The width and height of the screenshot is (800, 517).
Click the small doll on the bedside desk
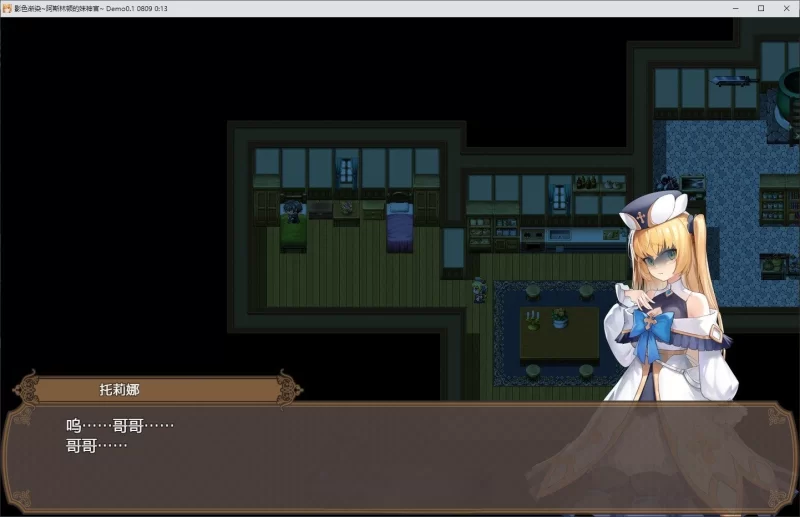coord(346,207)
